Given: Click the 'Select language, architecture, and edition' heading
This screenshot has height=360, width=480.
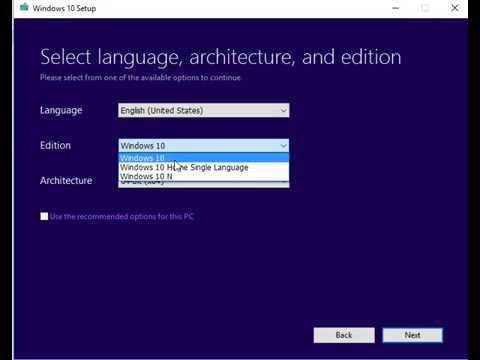Looking at the screenshot, I should [220, 57].
